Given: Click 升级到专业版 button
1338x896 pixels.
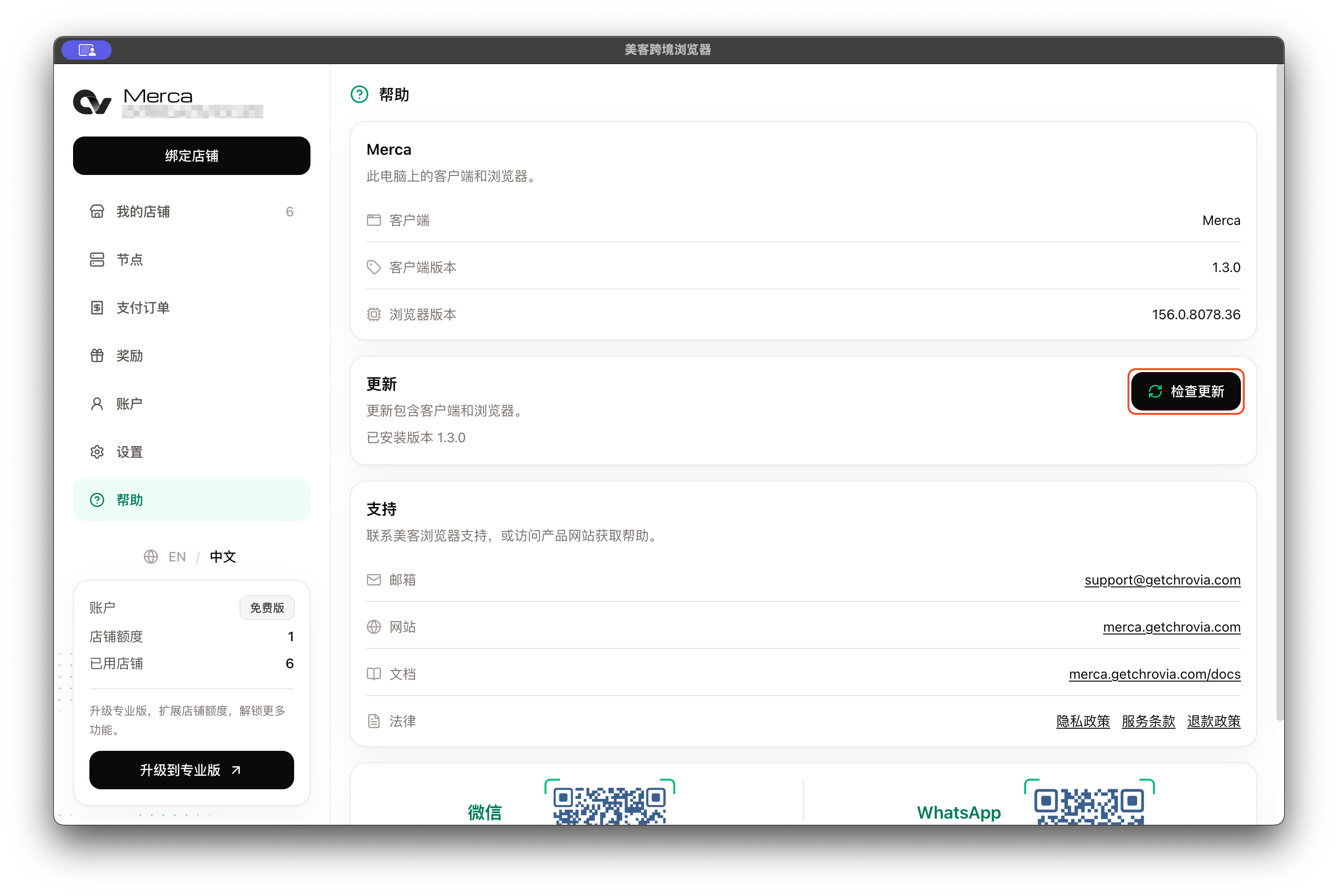Looking at the screenshot, I should click(x=191, y=770).
